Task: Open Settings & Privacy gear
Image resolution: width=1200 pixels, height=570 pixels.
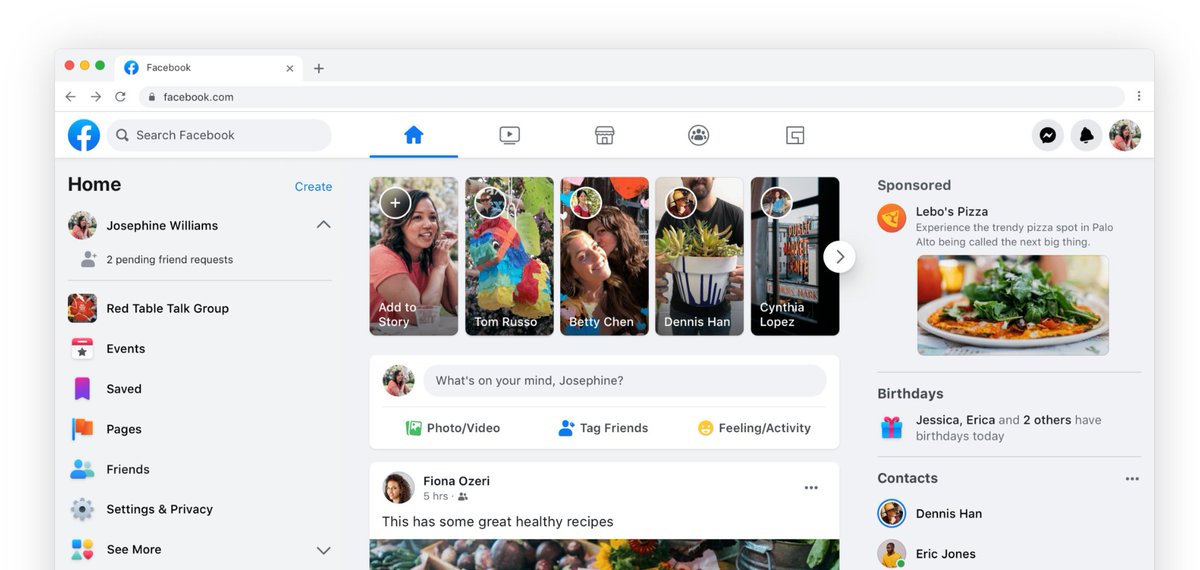Action: pyautogui.click(x=82, y=509)
